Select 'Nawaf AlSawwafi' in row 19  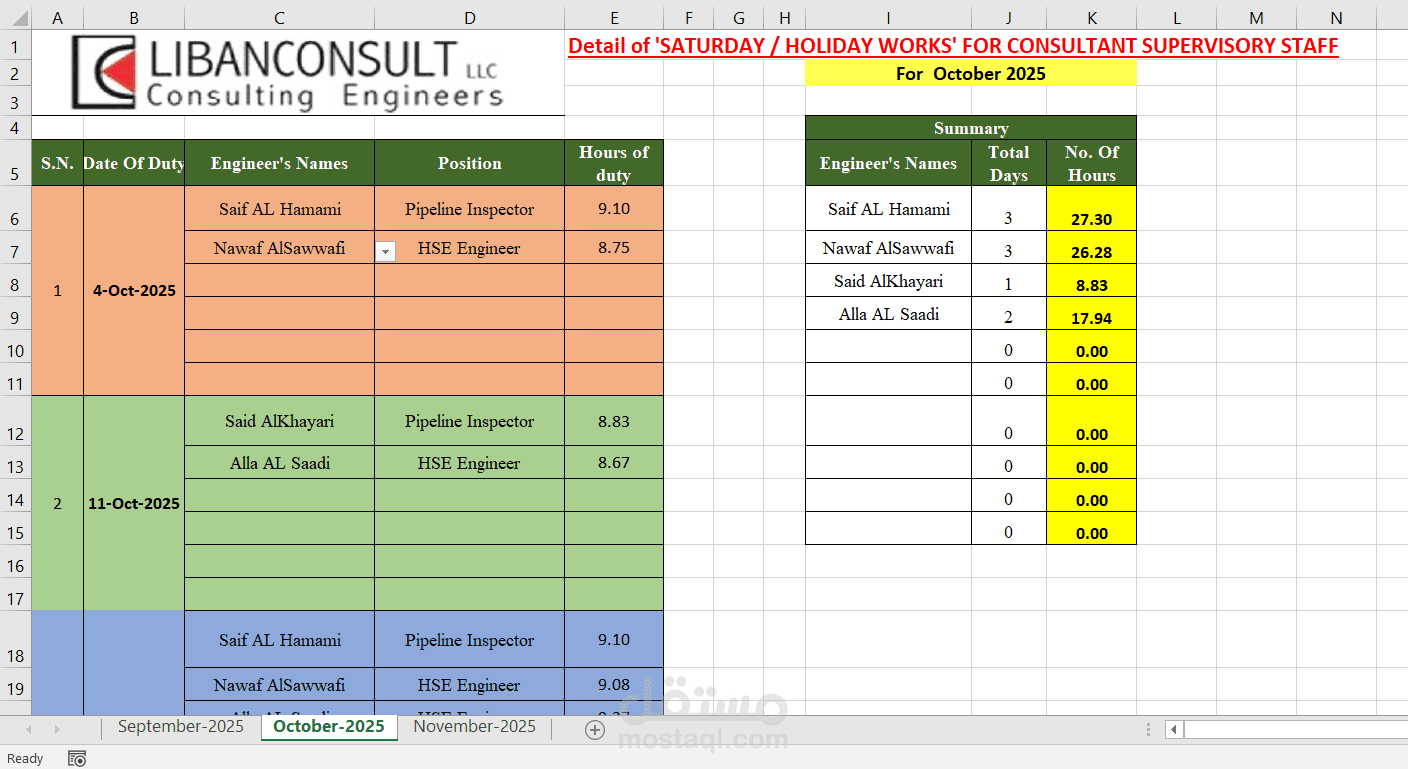point(279,685)
